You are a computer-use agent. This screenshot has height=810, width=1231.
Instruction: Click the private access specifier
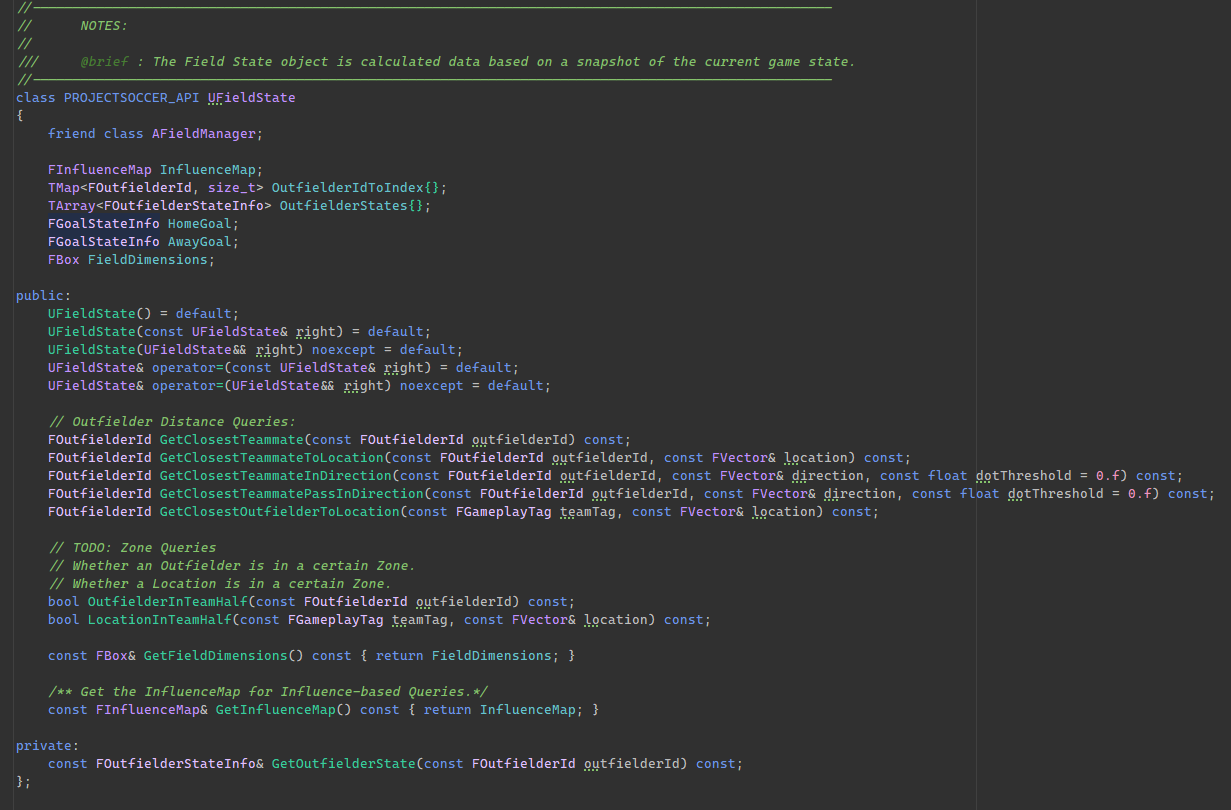click(44, 746)
